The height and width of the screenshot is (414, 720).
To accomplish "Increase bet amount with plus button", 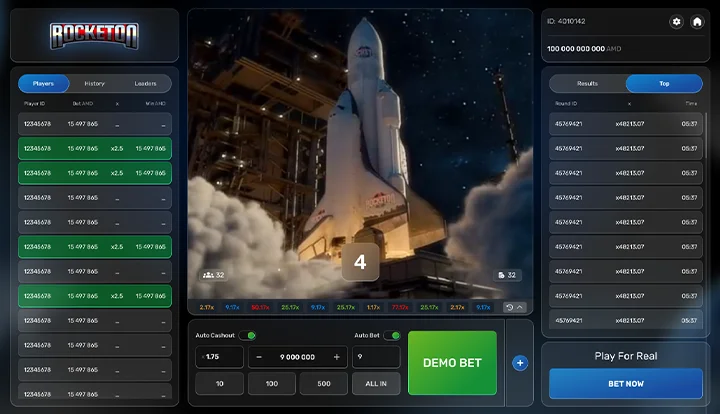I will click(x=337, y=357).
